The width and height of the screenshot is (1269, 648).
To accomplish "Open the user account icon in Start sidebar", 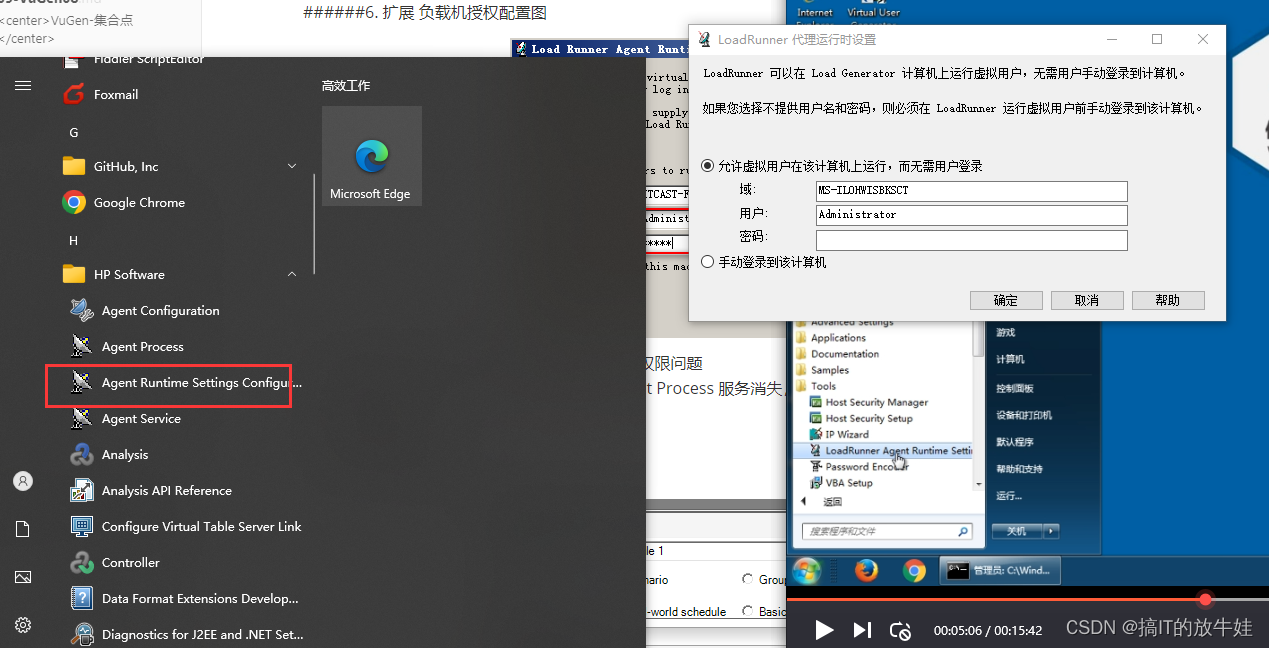I will tap(23, 481).
